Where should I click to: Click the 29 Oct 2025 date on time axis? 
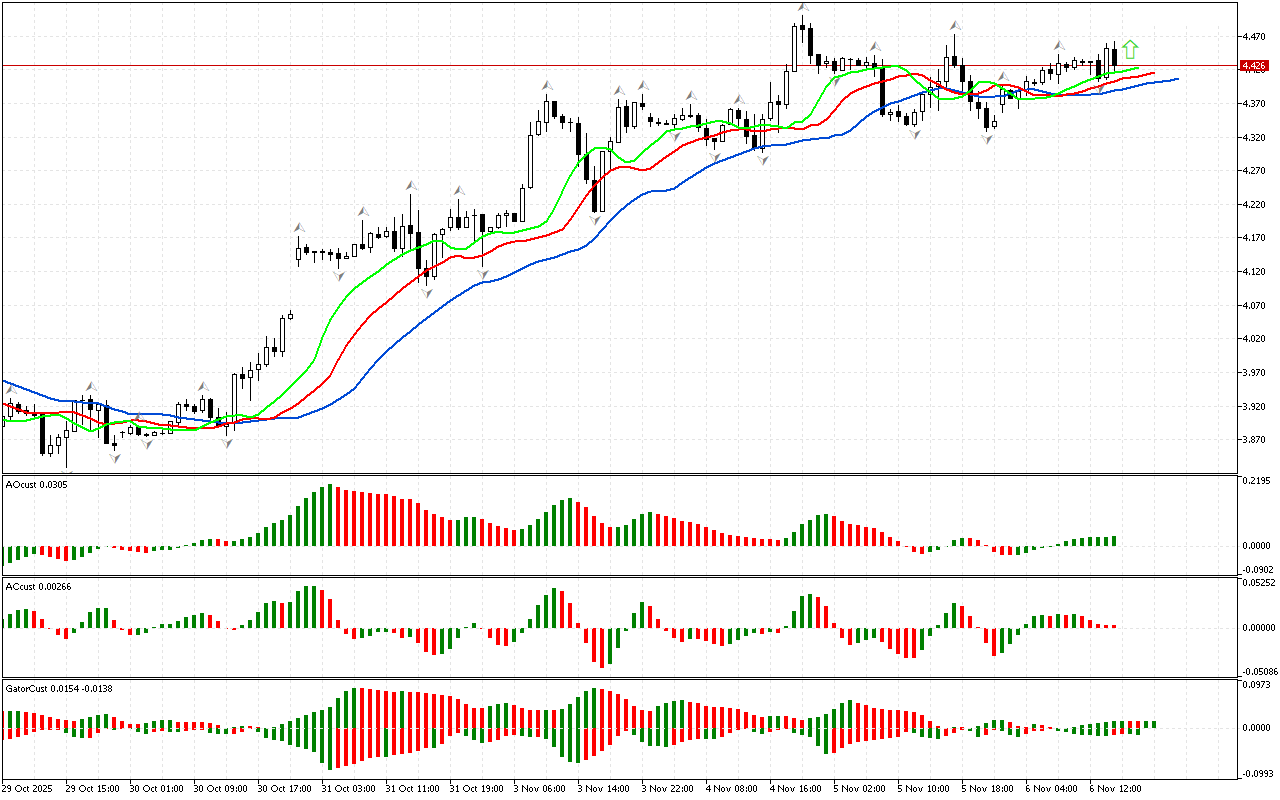click(x=30, y=788)
